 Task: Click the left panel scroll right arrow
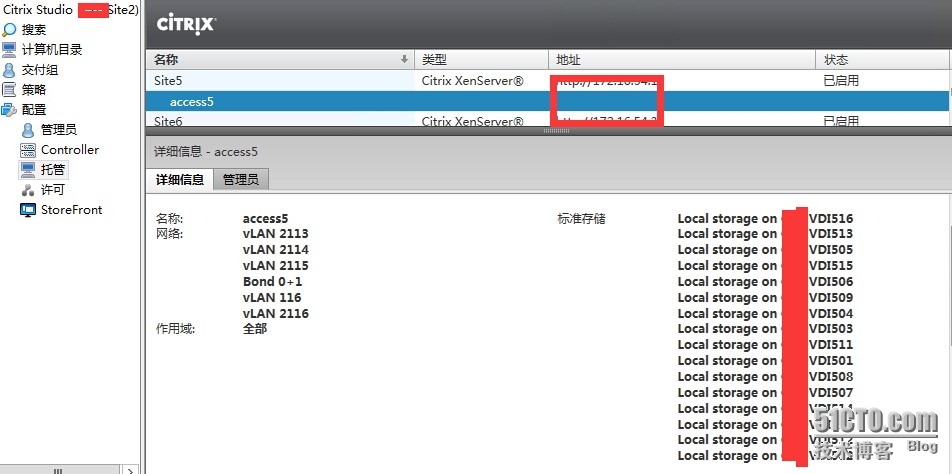[x=131, y=470]
